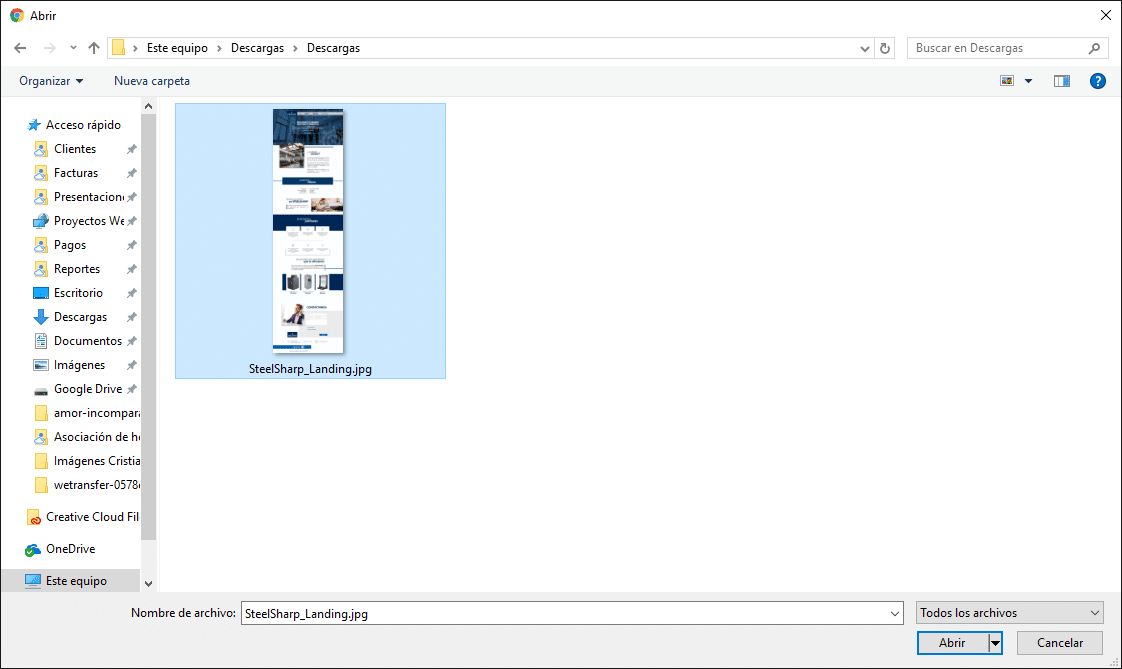Image resolution: width=1122 pixels, height=669 pixels.
Task: Click the address bar folder icon
Action: pos(119,48)
